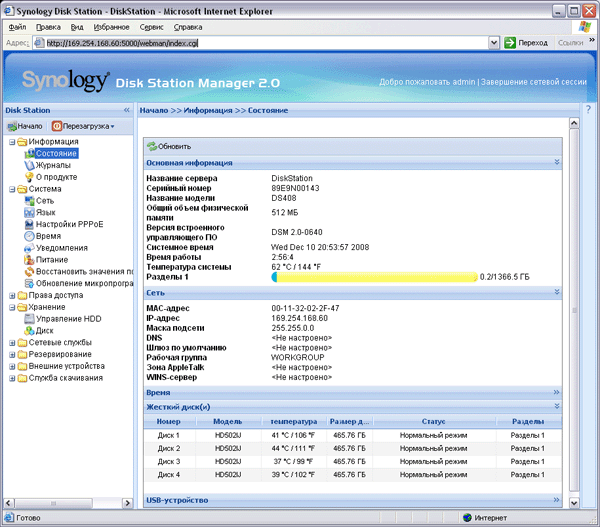600x527 pixels.
Task: Click the Уведомления icon
Action: 29,248
